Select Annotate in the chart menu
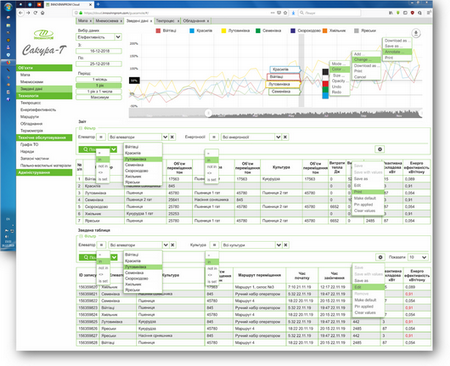The height and width of the screenshot is (366, 450). point(397,52)
